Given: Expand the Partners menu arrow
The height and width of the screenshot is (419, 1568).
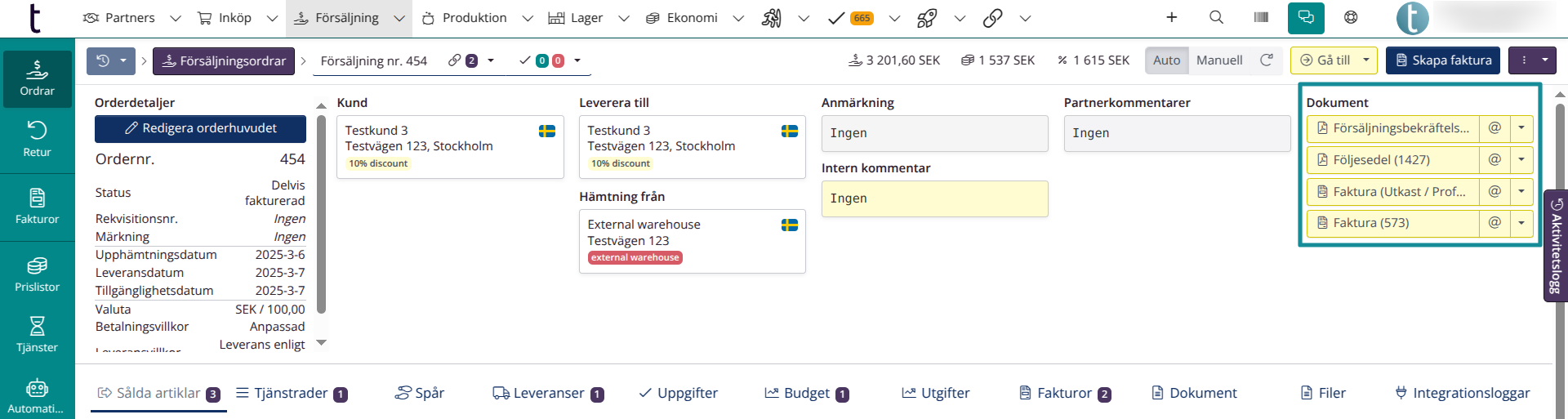Looking at the screenshot, I should pos(175,18).
